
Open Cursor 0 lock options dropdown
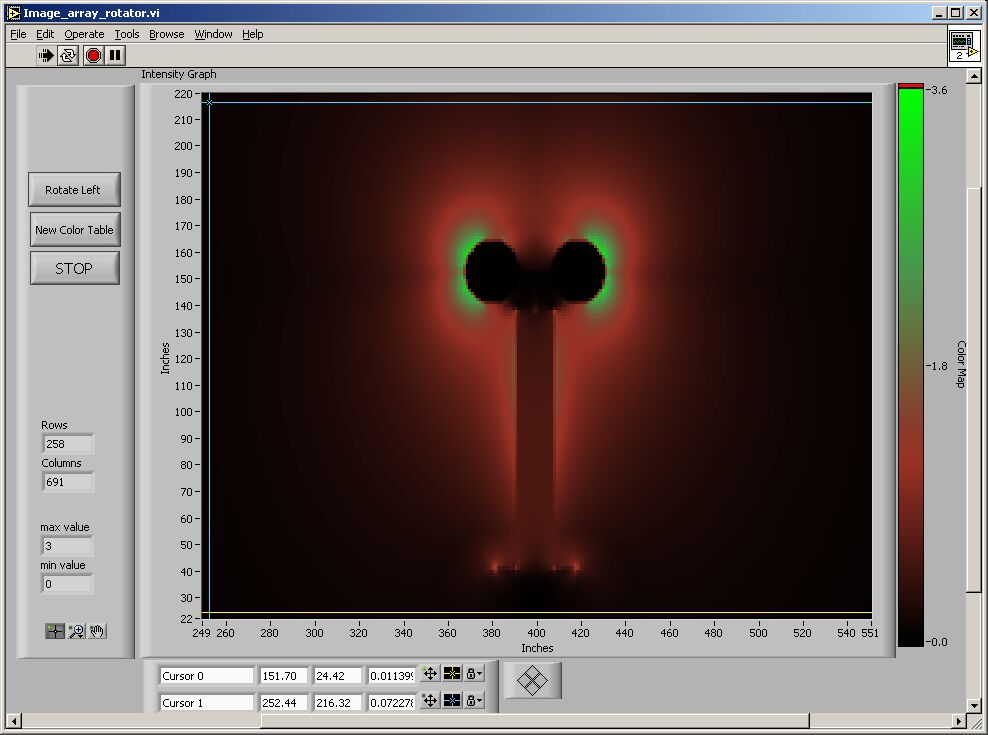coord(474,674)
